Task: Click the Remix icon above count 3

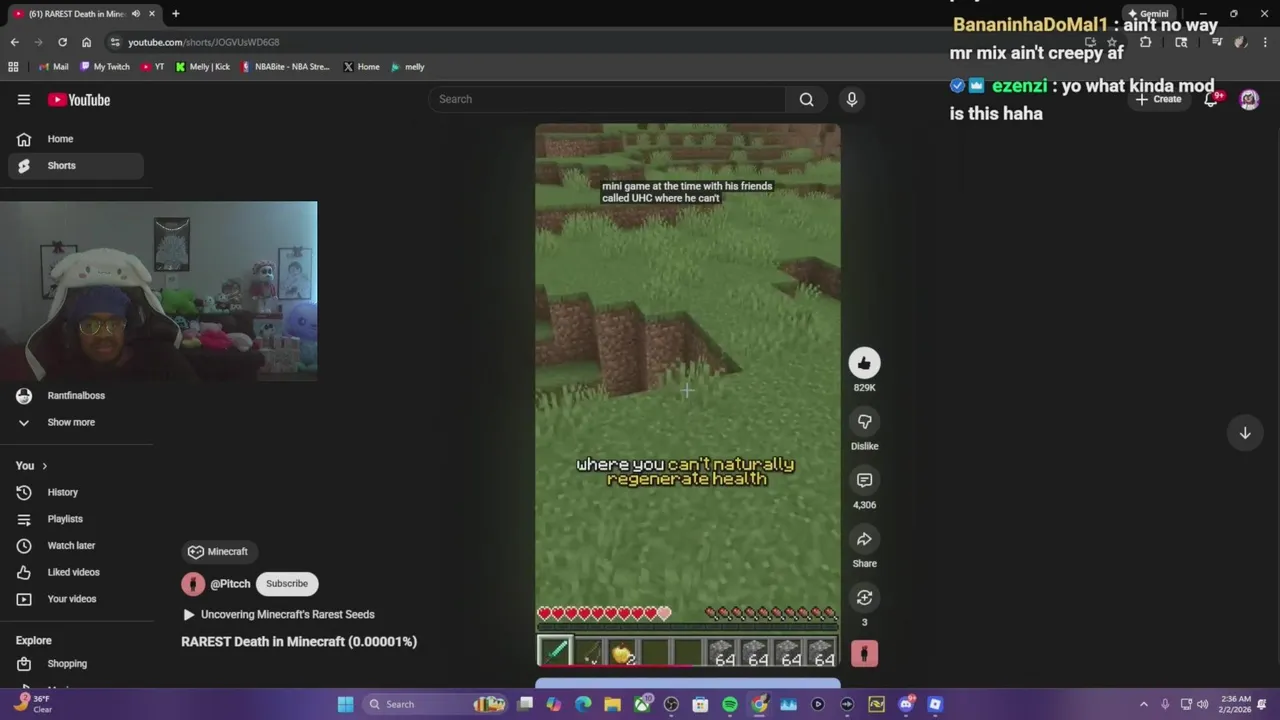Action: coord(864,598)
